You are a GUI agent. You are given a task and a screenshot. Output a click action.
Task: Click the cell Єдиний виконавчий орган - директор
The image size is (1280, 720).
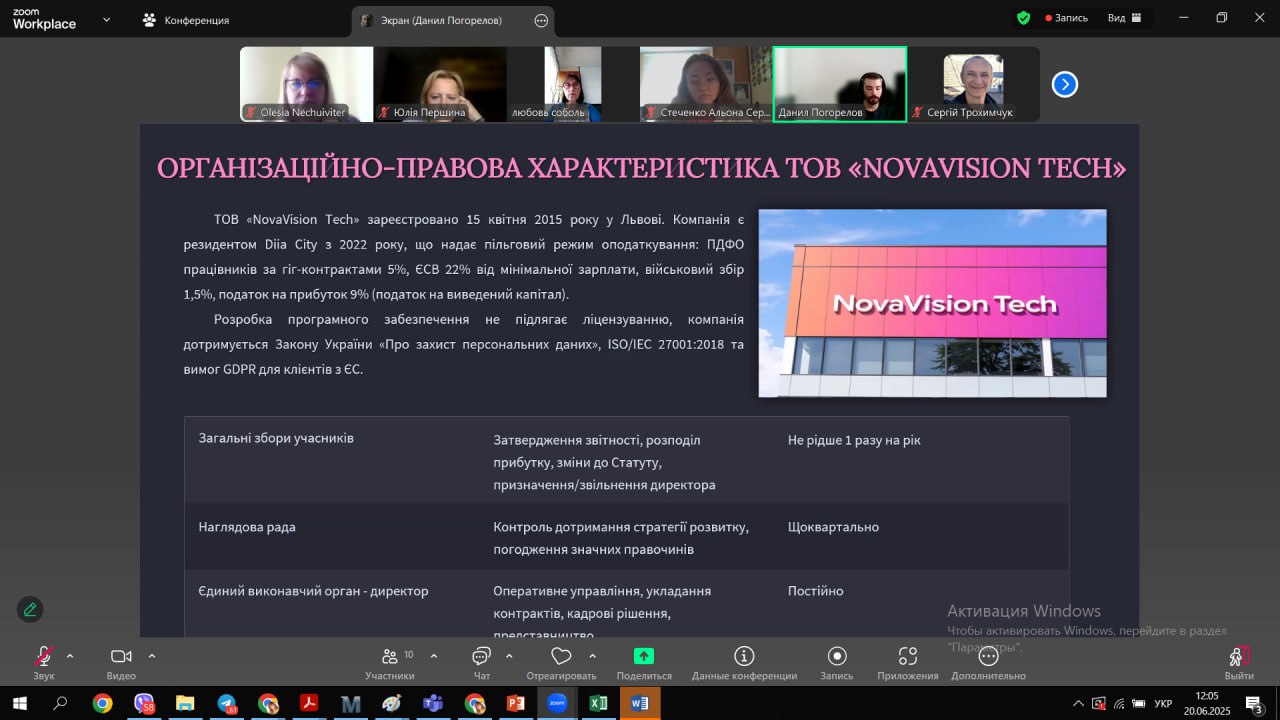313,591
